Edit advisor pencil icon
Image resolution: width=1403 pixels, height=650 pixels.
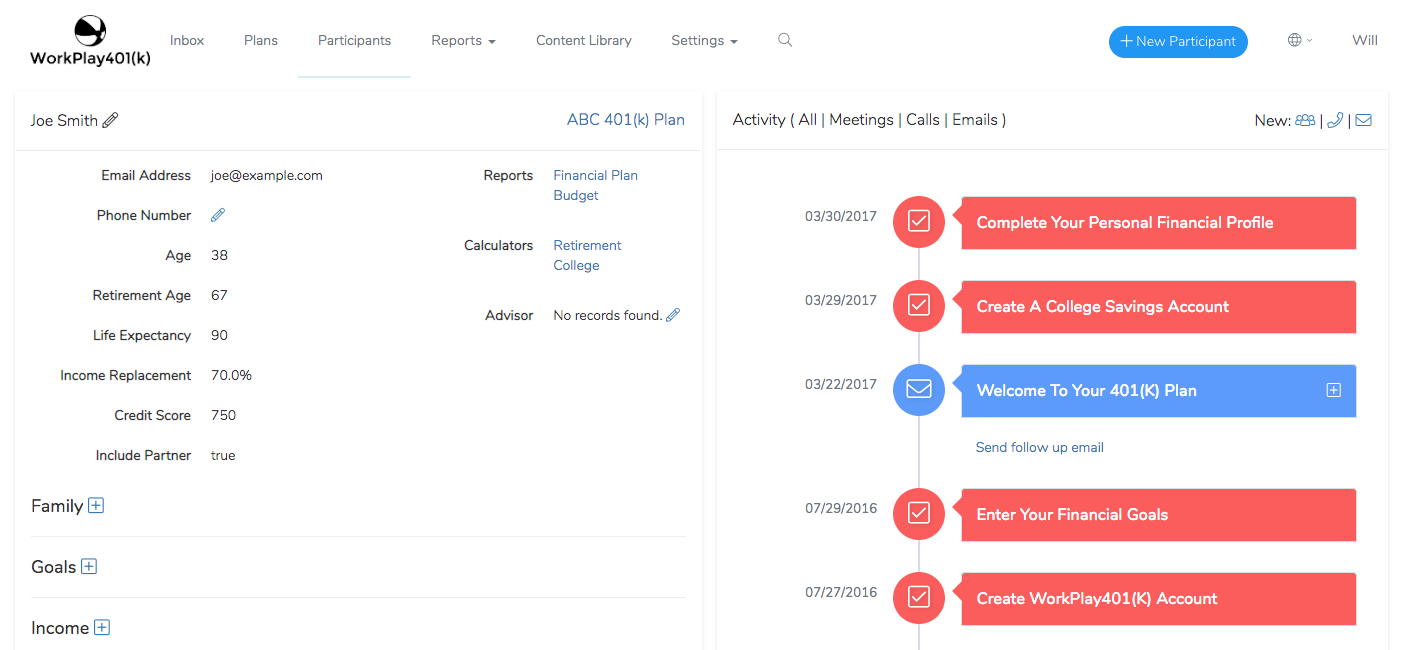click(x=673, y=315)
